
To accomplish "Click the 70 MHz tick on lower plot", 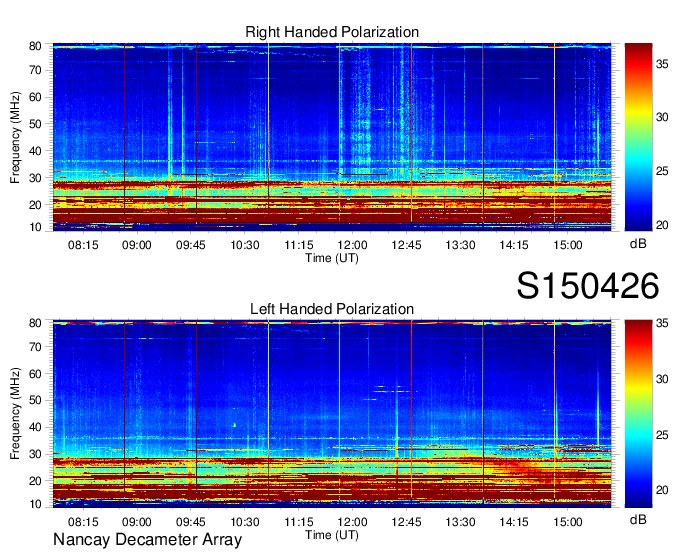I will click(35, 346).
